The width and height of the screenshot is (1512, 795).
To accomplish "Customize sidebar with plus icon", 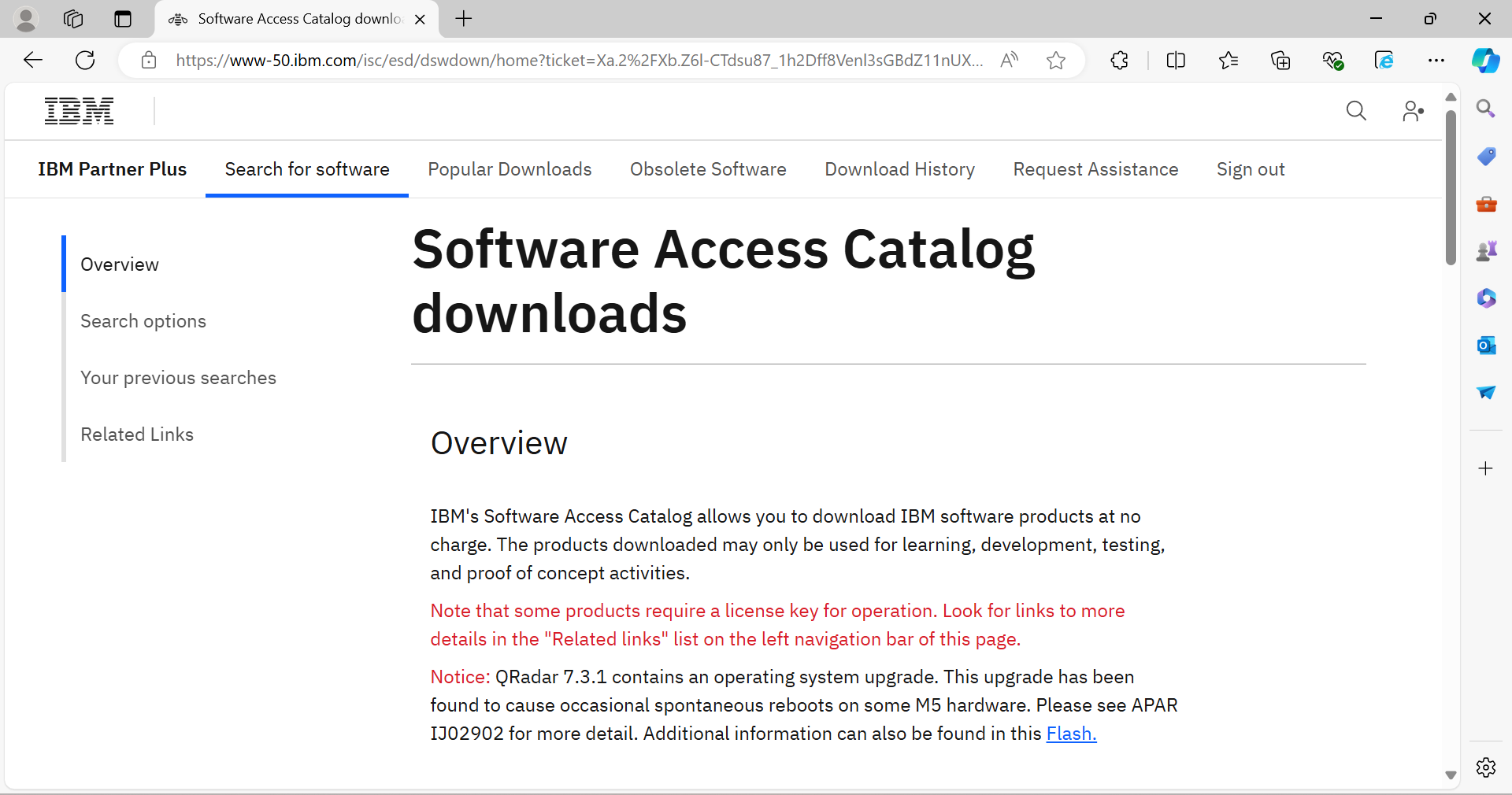I will (1486, 468).
